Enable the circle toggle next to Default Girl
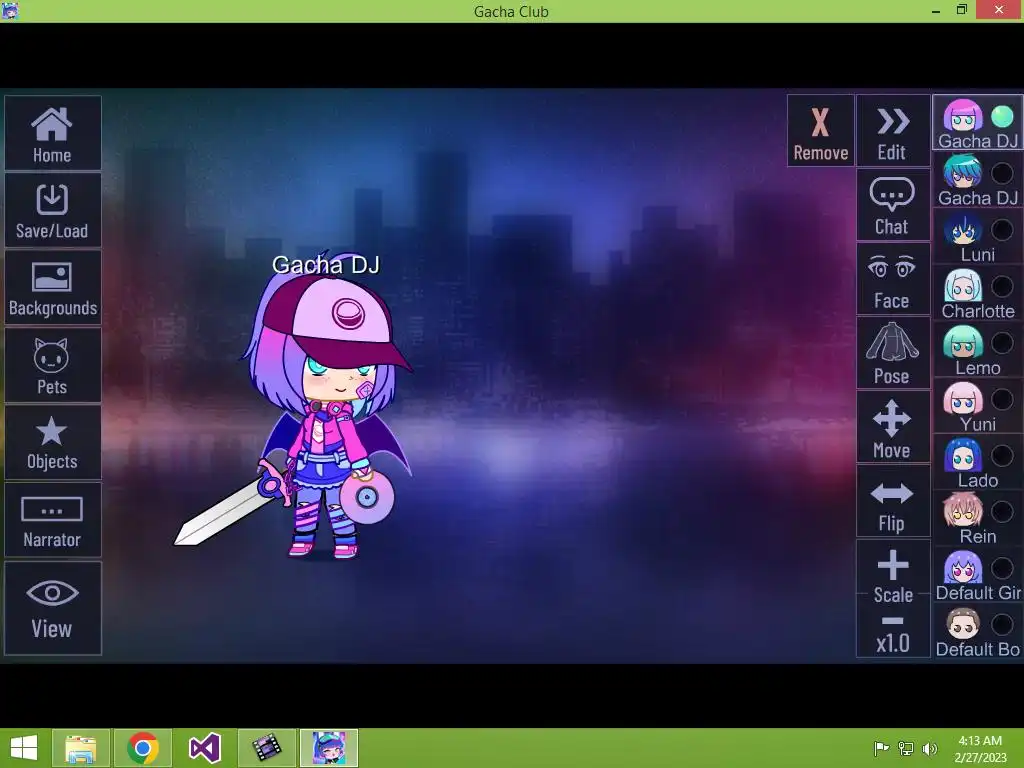Image resolution: width=1024 pixels, height=768 pixels. (1002, 568)
